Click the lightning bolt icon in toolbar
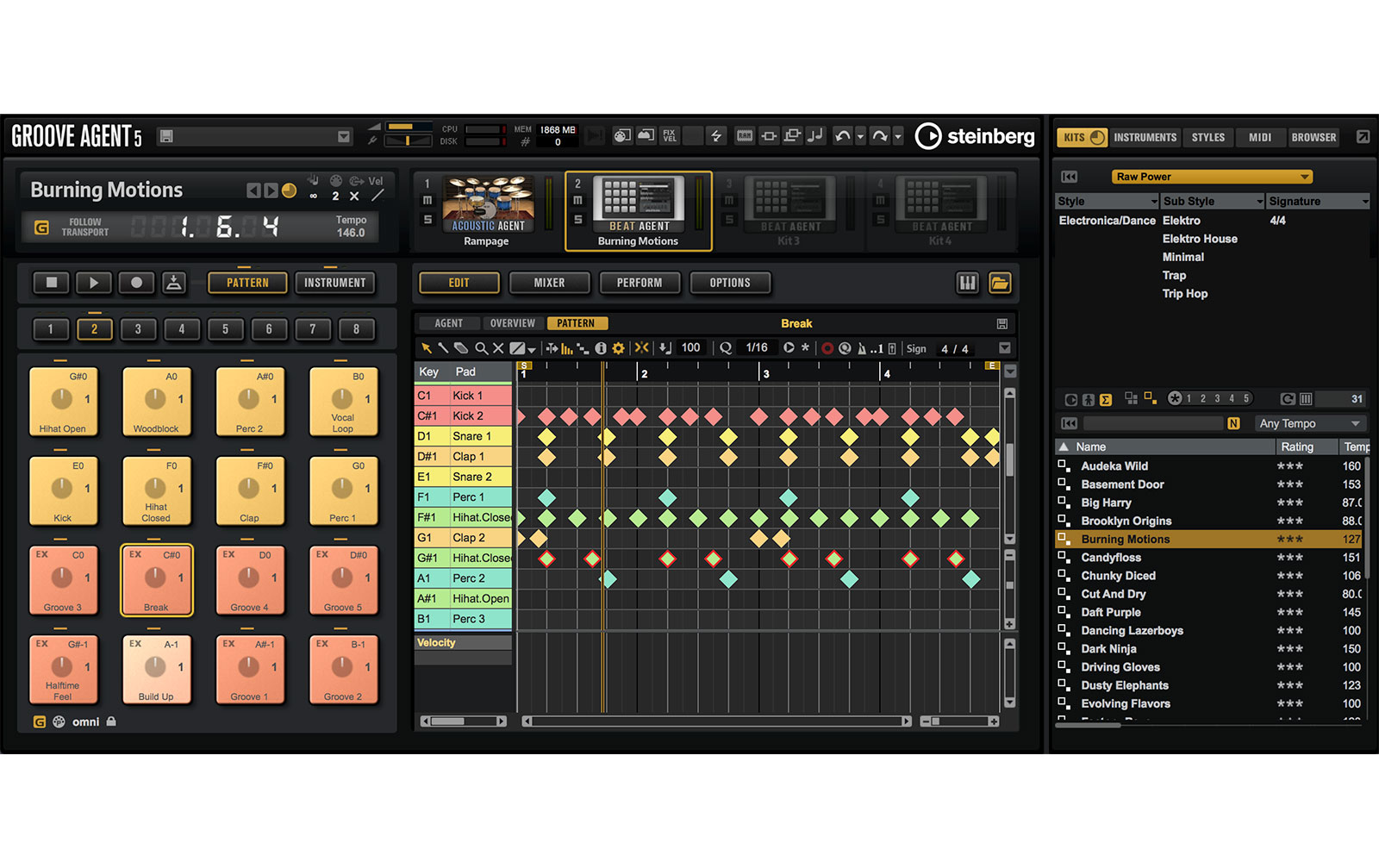1379x868 pixels. click(x=716, y=136)
